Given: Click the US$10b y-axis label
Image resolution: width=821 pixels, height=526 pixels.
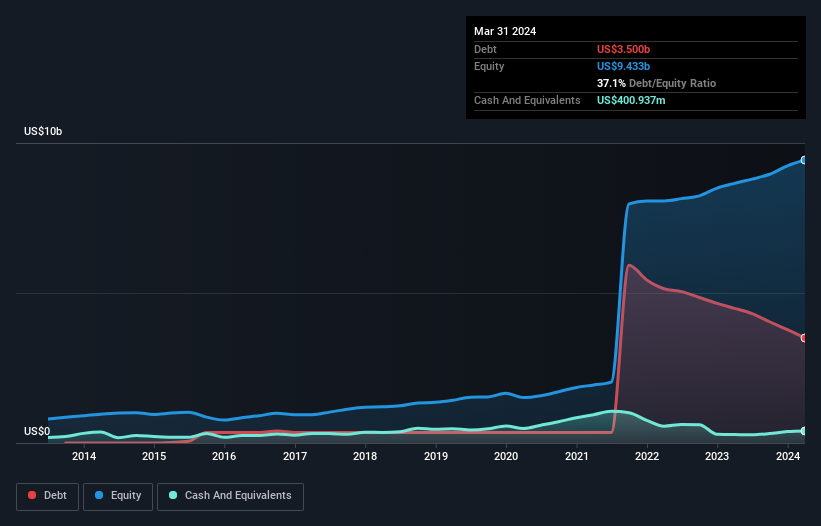Looking at the screenshot, I should 43,131.
